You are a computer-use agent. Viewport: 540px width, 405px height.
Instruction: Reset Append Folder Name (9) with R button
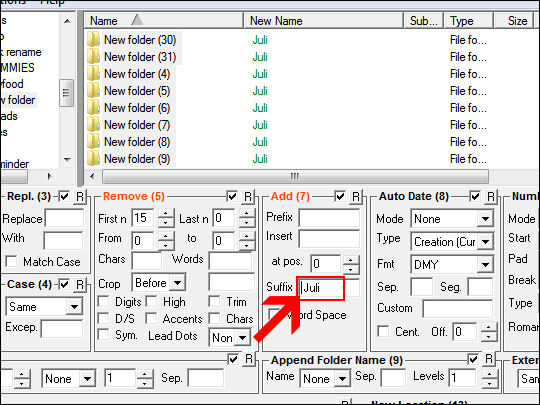click(x=488, y=359)
